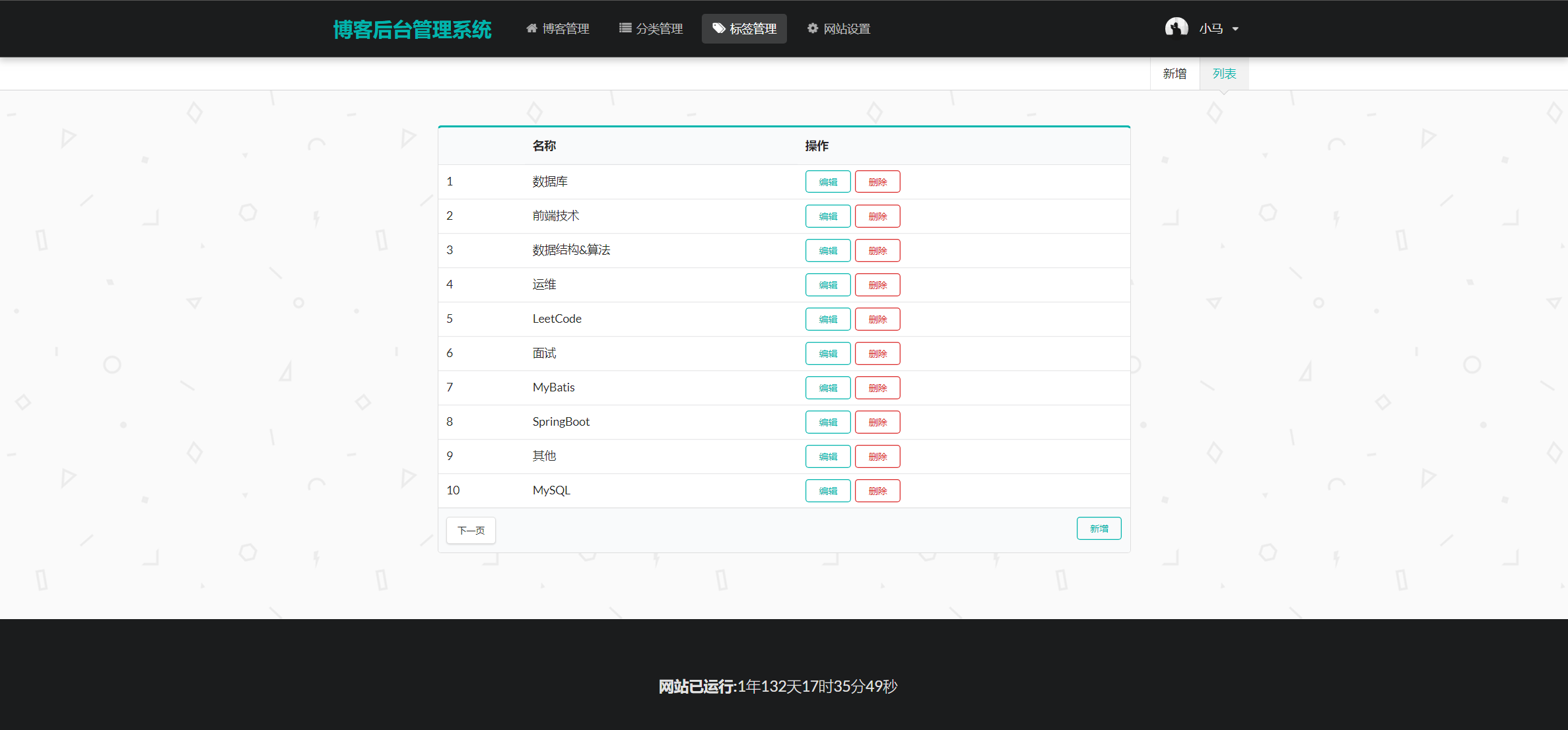Delete the 其他 tag
This screenshot has width=1568, height=730.
(x=877, y=456)
